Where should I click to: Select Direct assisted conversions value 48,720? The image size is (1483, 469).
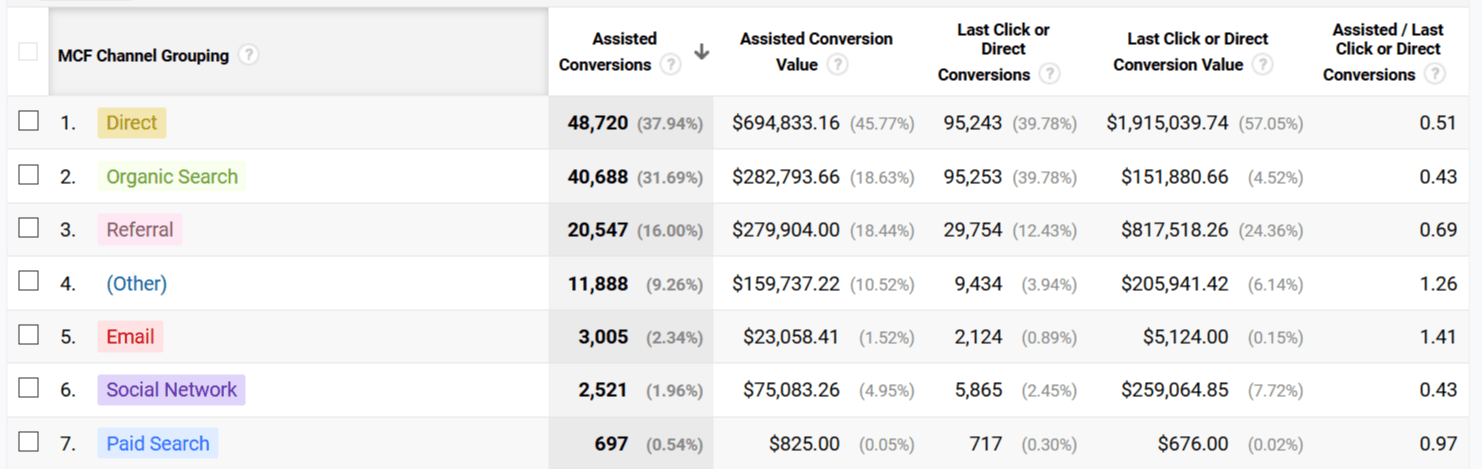pos(598,123)
